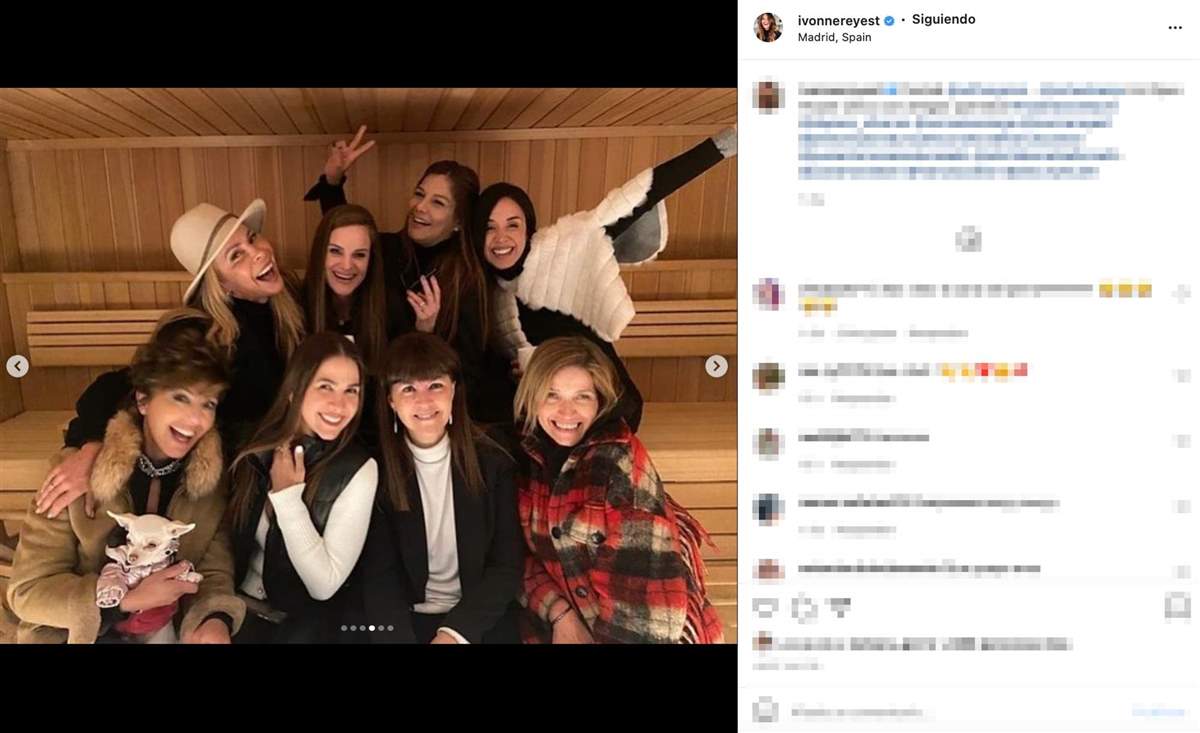The width and height of the screenshot is (1200, 733).
Task: Load more comments with the plus circle
Action: pos(967,239)
